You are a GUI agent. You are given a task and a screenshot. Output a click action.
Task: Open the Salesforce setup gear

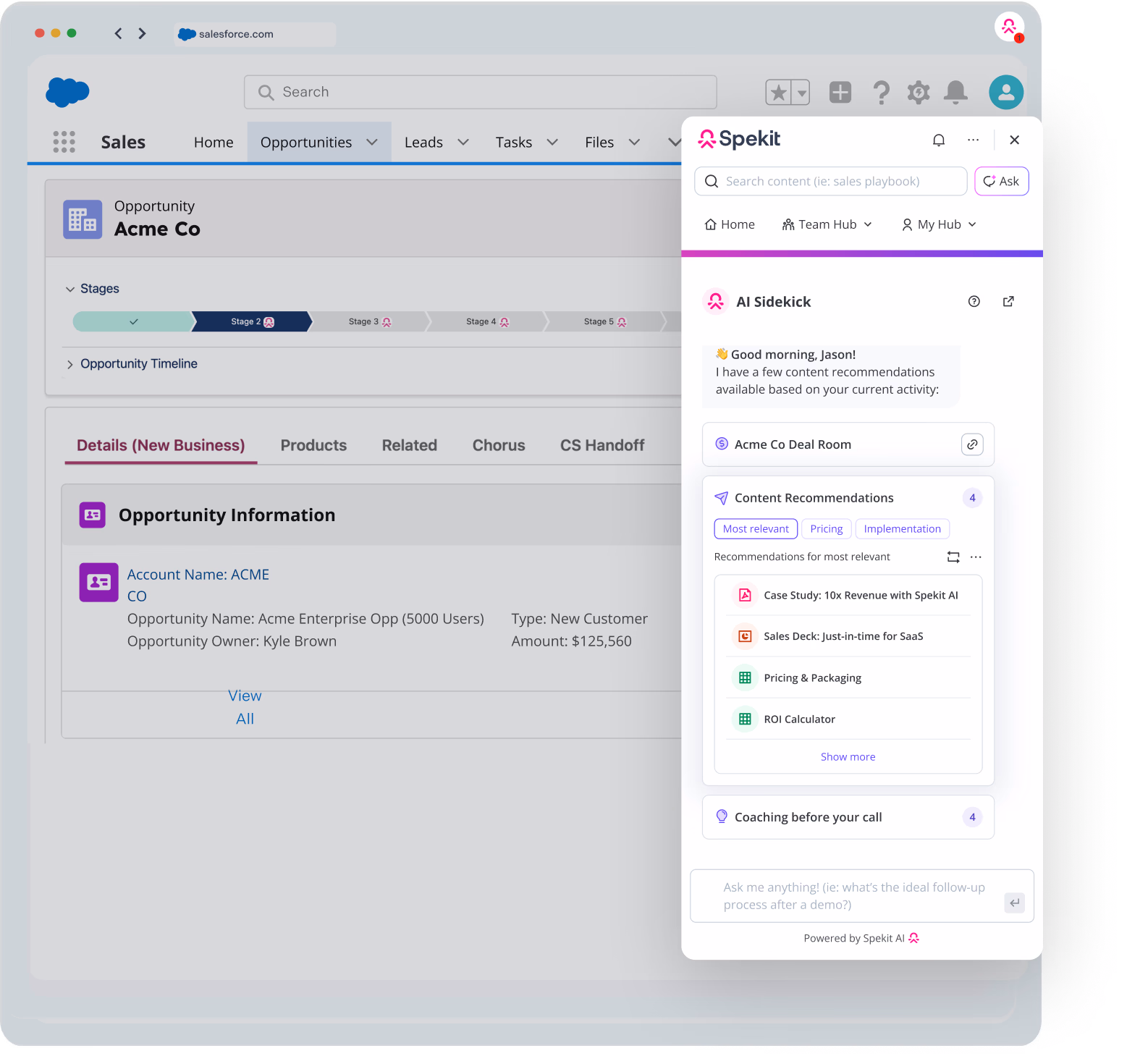coord(919,92)
